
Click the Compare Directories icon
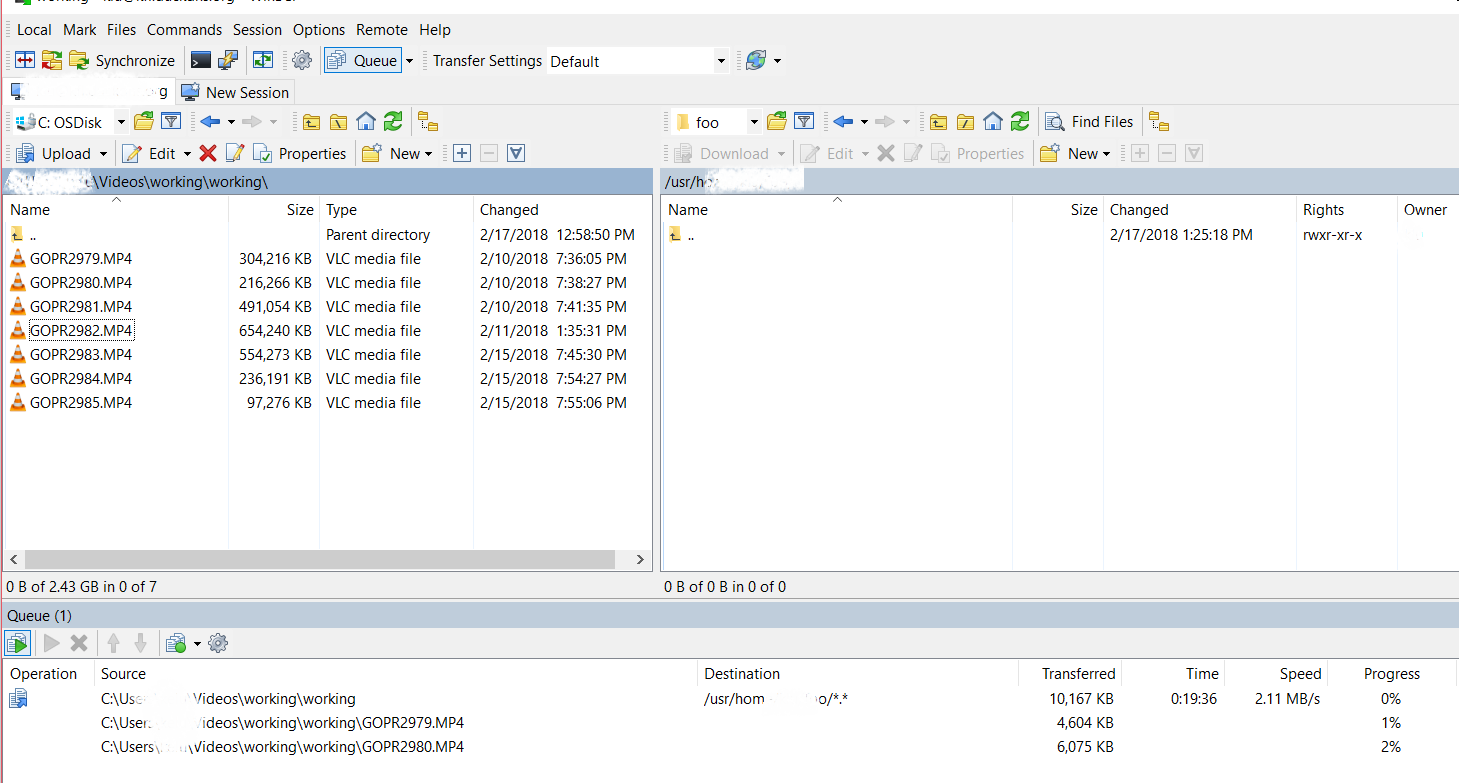(25, 61)
